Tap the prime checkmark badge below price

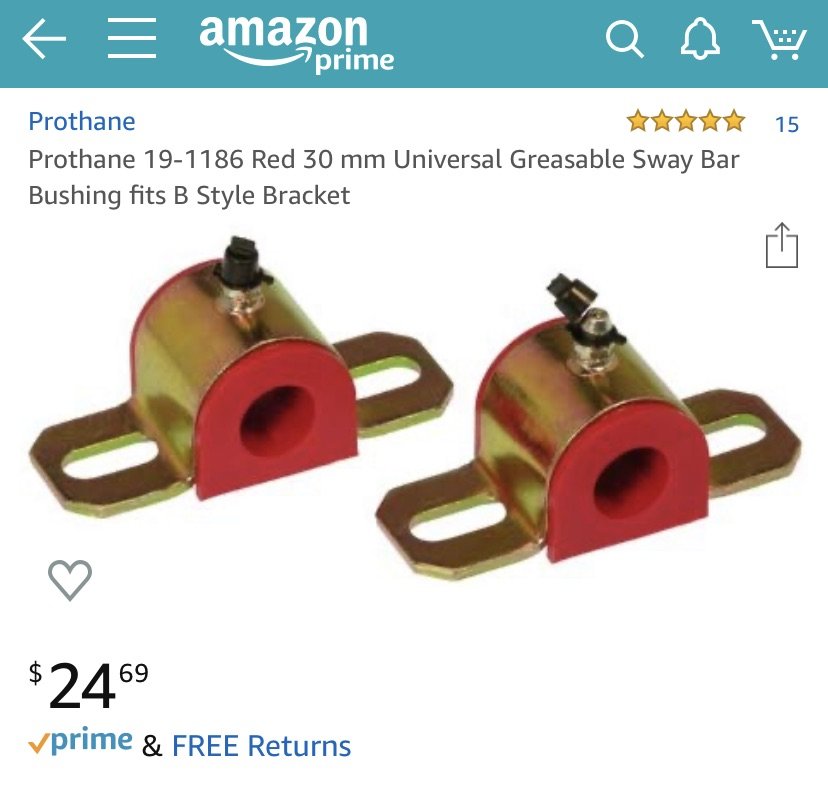pos(80,741)
